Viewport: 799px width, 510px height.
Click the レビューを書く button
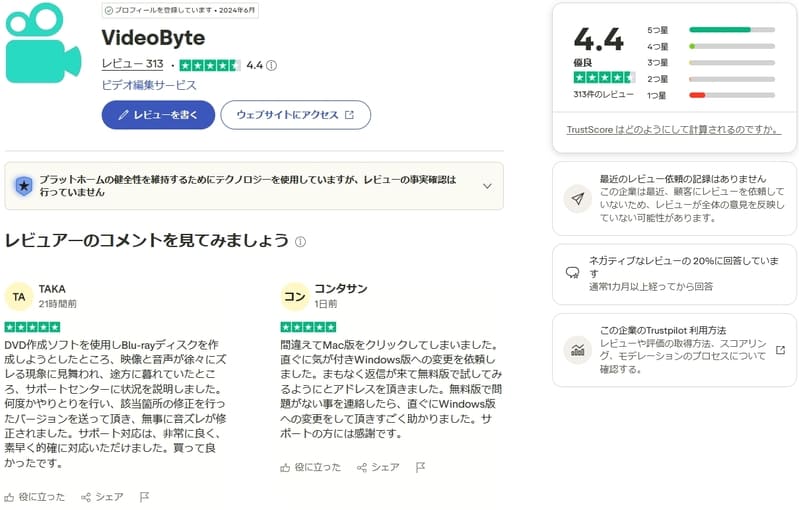click(x=158, y=115)
